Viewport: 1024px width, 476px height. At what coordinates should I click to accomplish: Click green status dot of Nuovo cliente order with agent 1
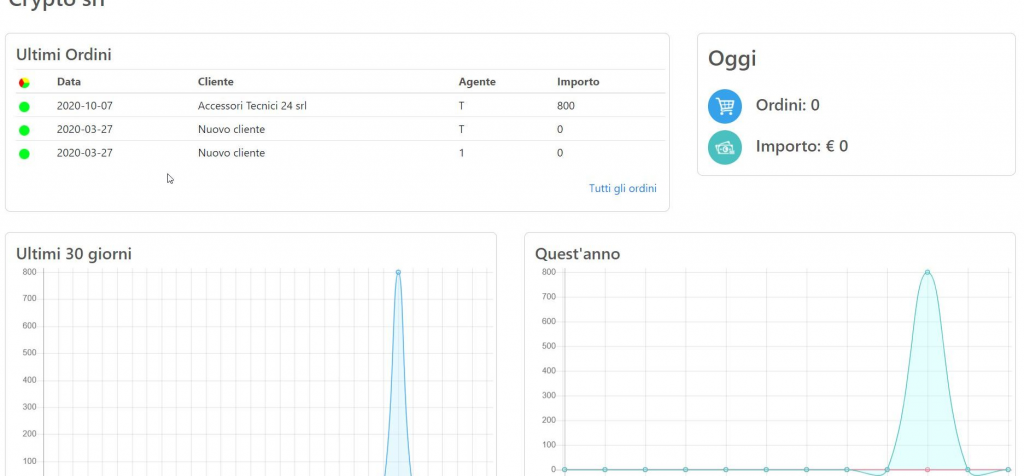pyautogui.click(x=24, y=154)
